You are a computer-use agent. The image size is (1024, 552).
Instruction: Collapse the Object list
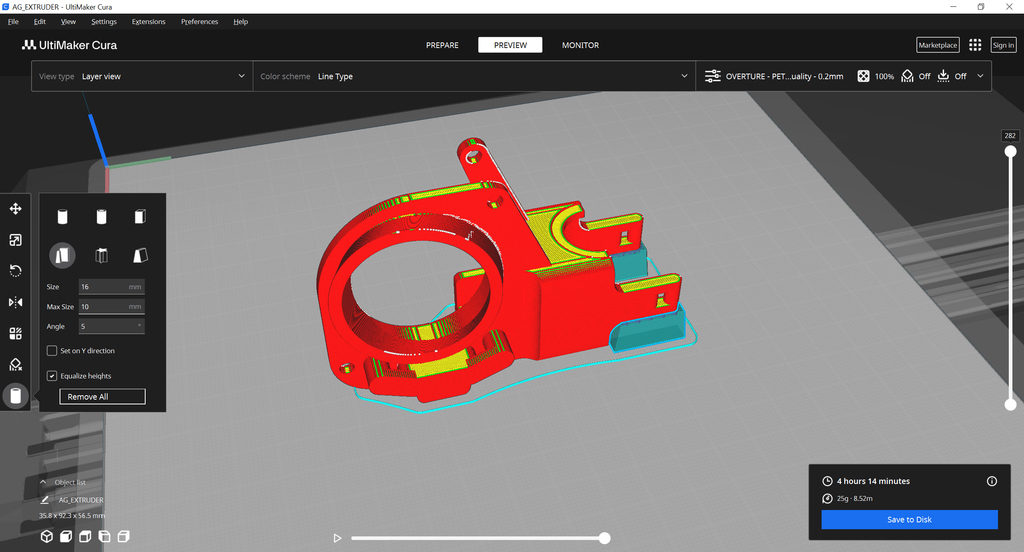[x=43, y=482]
